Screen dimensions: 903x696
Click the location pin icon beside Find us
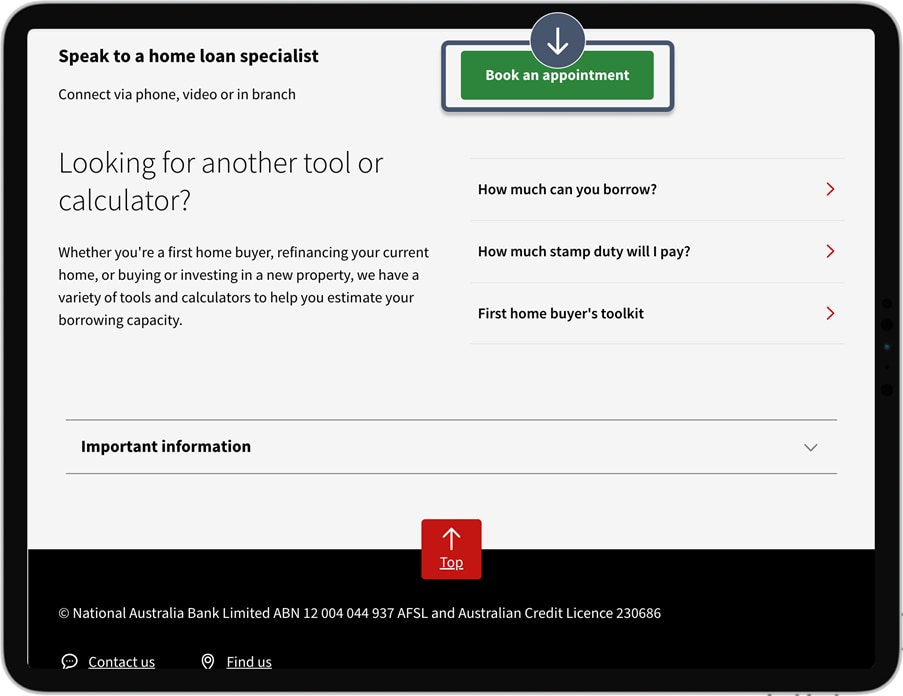pos(208,662)
